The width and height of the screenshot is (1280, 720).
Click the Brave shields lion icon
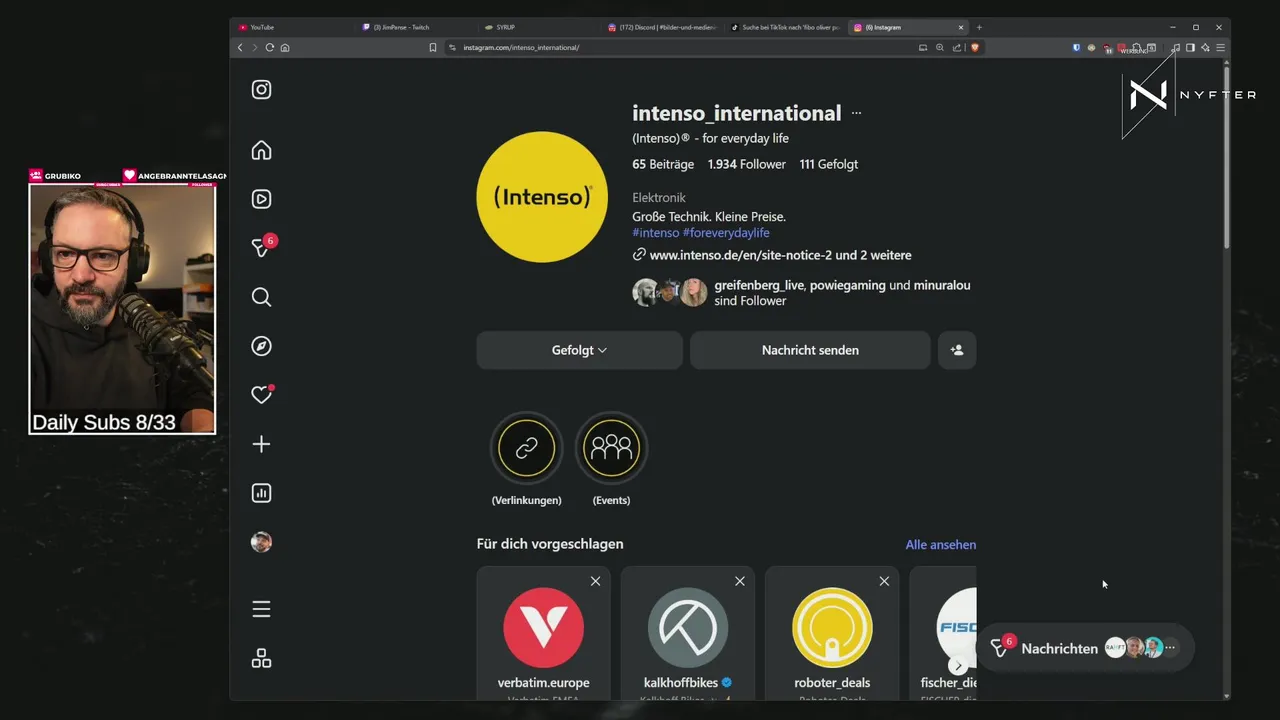[975, 47]
